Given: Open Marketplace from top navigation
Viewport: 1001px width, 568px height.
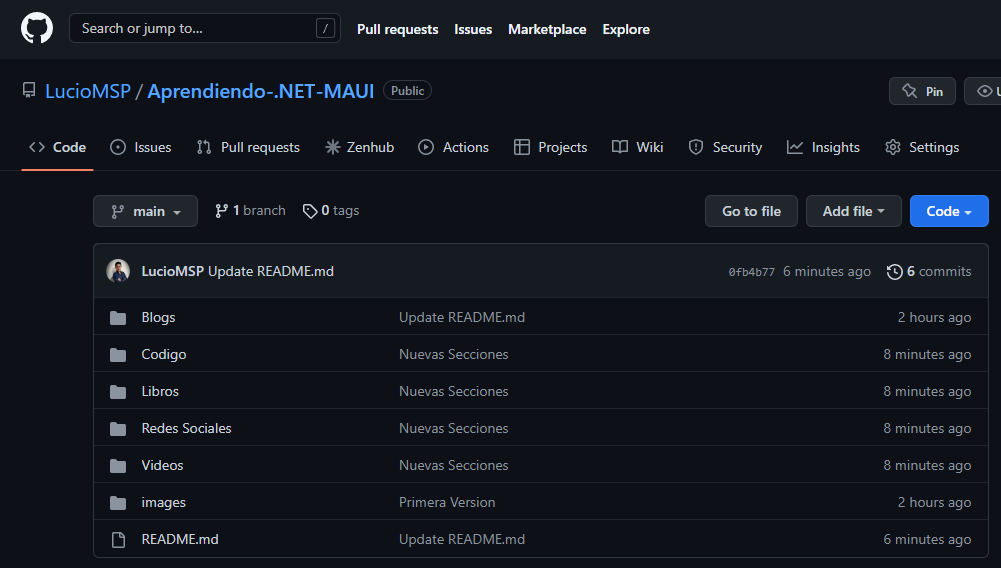Looking at the screenshot, I should pyautogui.click(x=547, y=29).
